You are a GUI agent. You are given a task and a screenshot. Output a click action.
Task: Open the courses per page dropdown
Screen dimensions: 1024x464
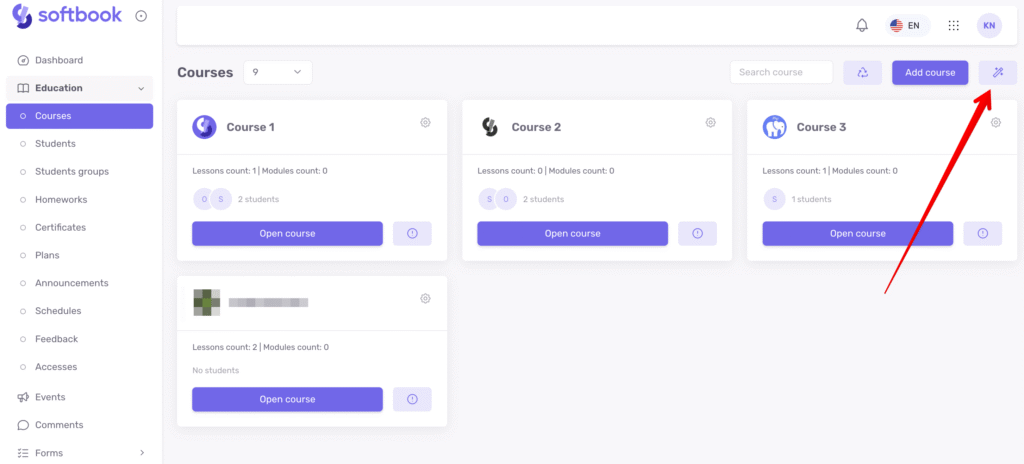(x=278, y=72)
